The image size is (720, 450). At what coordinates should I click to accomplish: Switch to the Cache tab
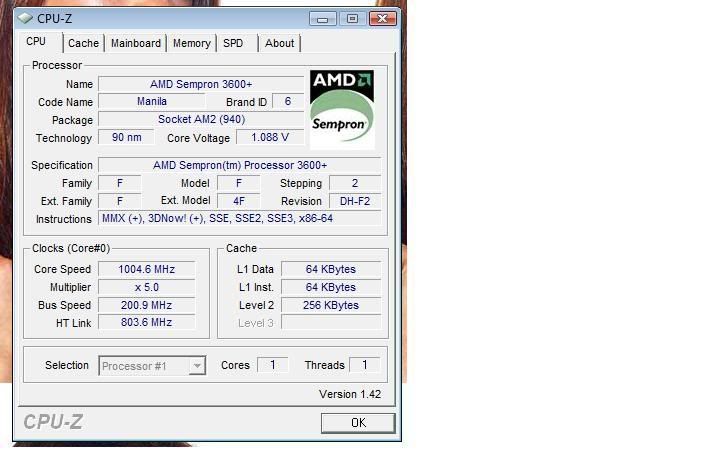83,43
